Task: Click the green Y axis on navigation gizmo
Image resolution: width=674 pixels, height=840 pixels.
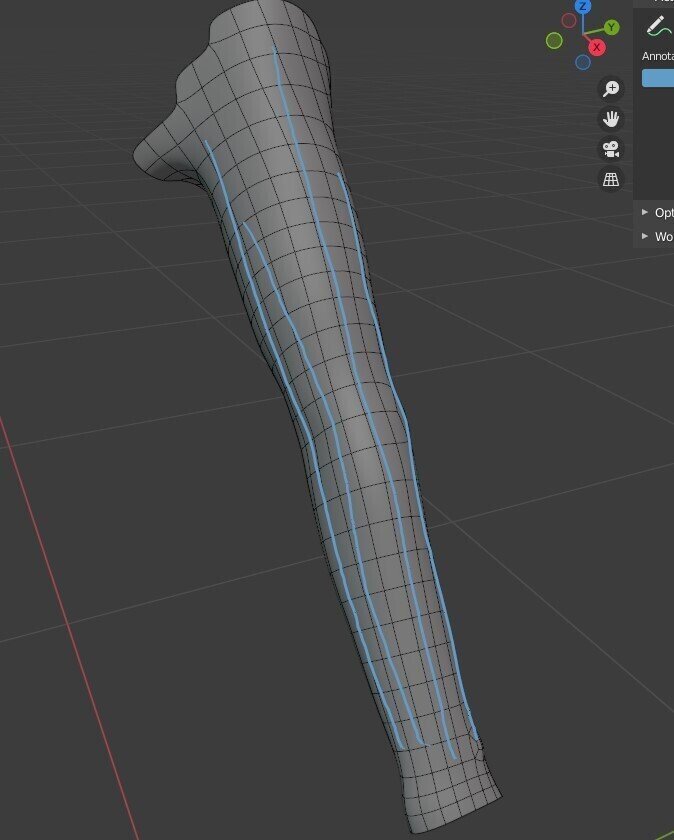Action: pyautogui.click(x=611, y=27)
